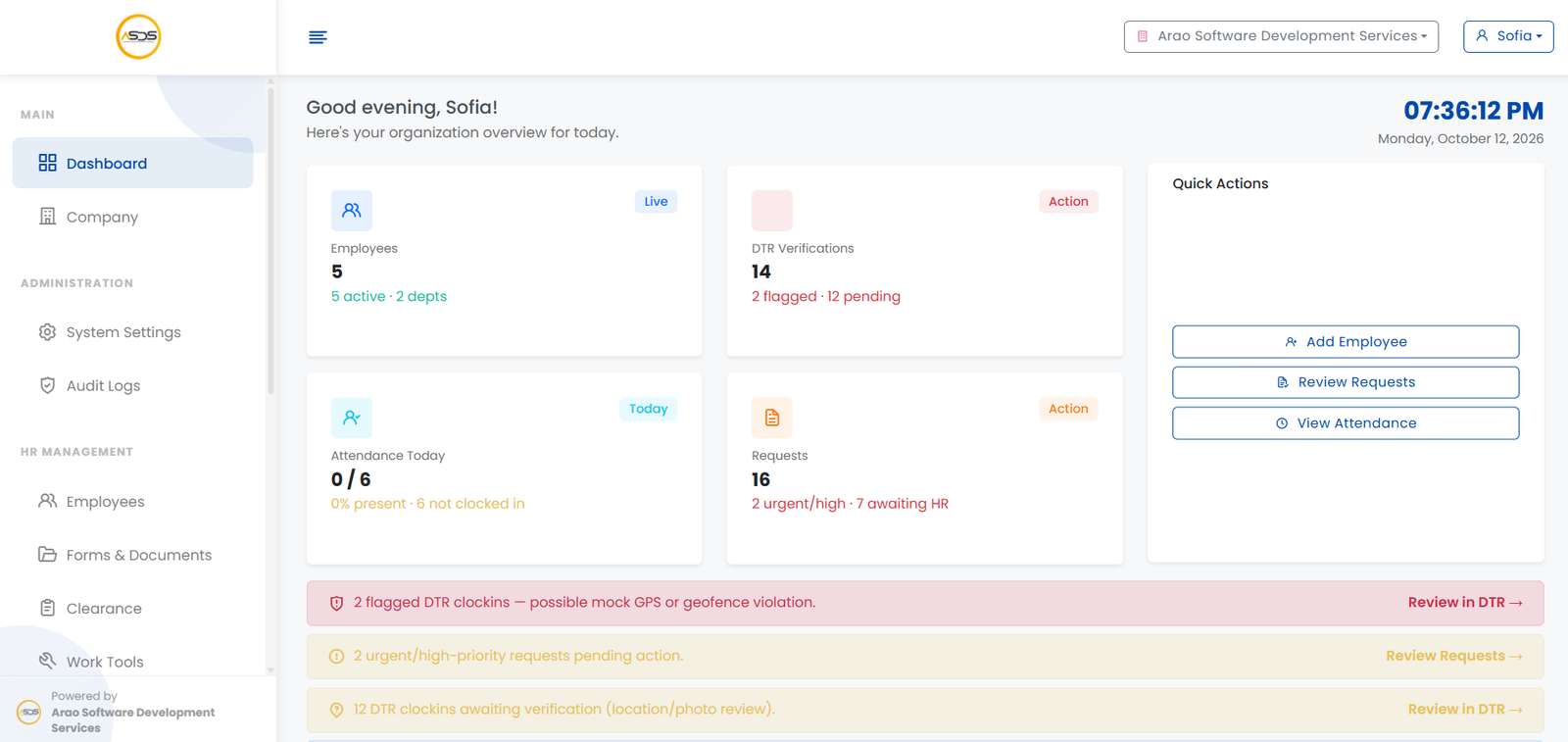Open Dashboard in the sidebar
This screenshot has width=1568, height=742.
coord(132,163)
